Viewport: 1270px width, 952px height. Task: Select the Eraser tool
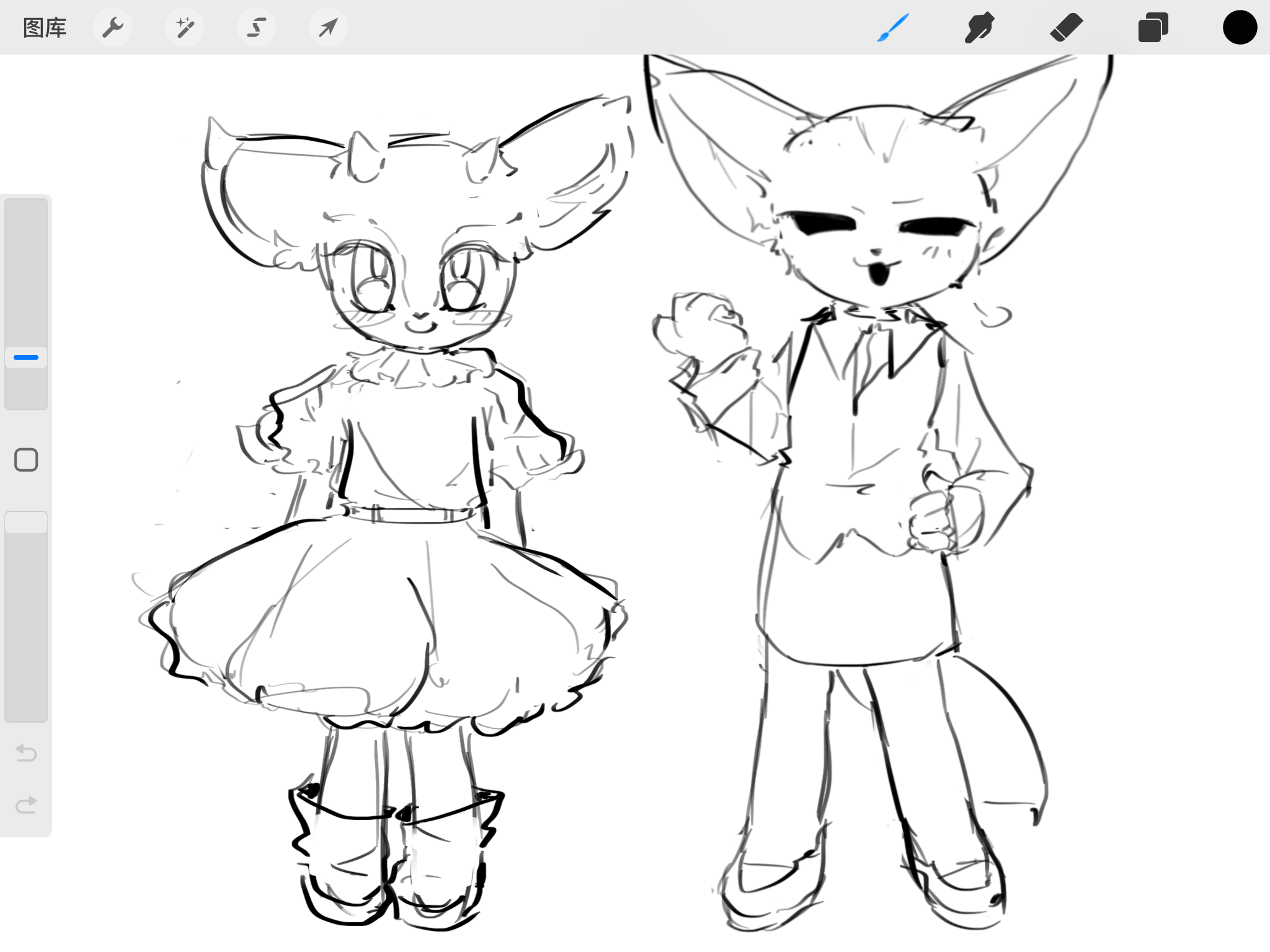tap(1067, 28)
